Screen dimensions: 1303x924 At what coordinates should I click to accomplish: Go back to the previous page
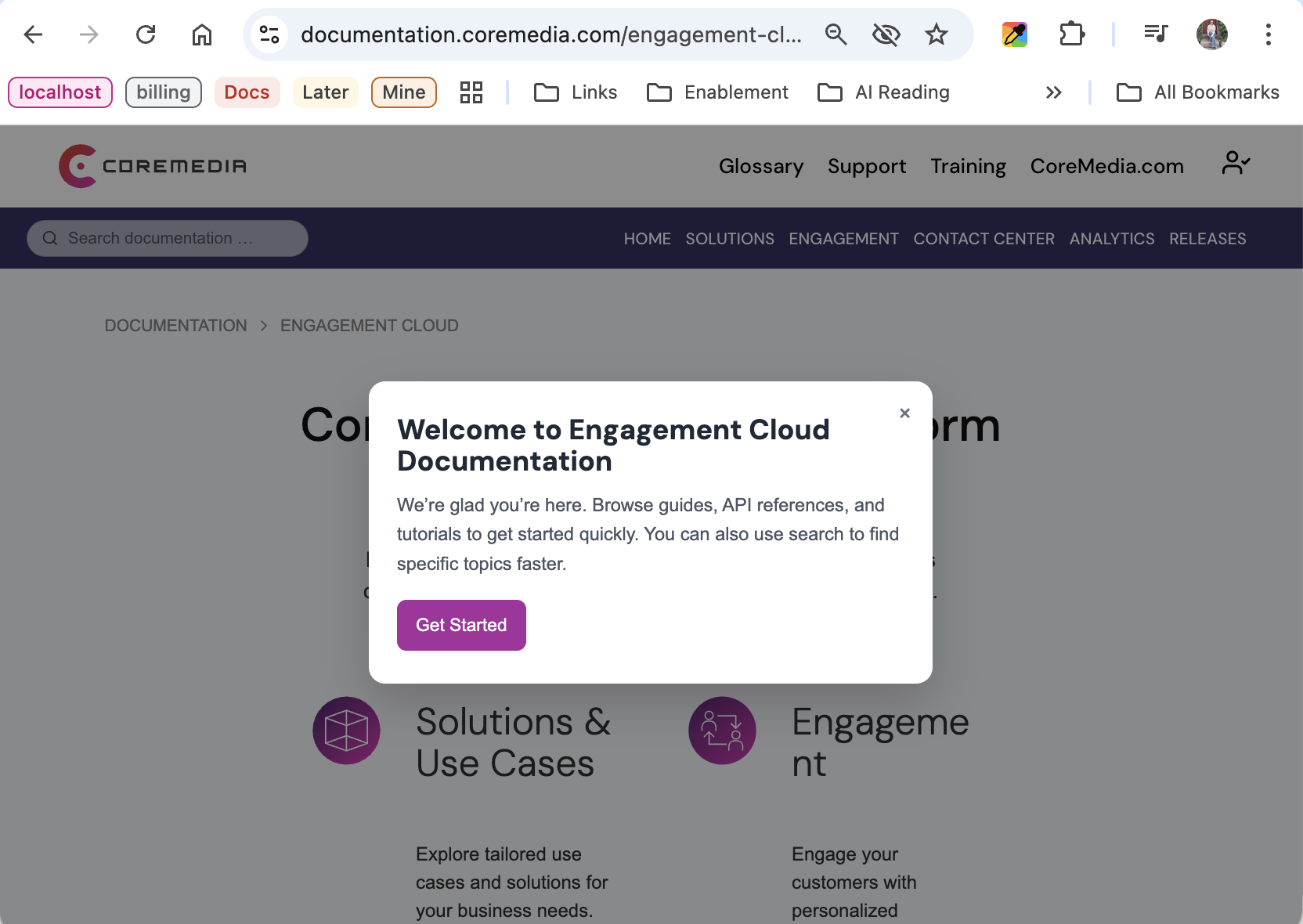[x=33, y=34]
